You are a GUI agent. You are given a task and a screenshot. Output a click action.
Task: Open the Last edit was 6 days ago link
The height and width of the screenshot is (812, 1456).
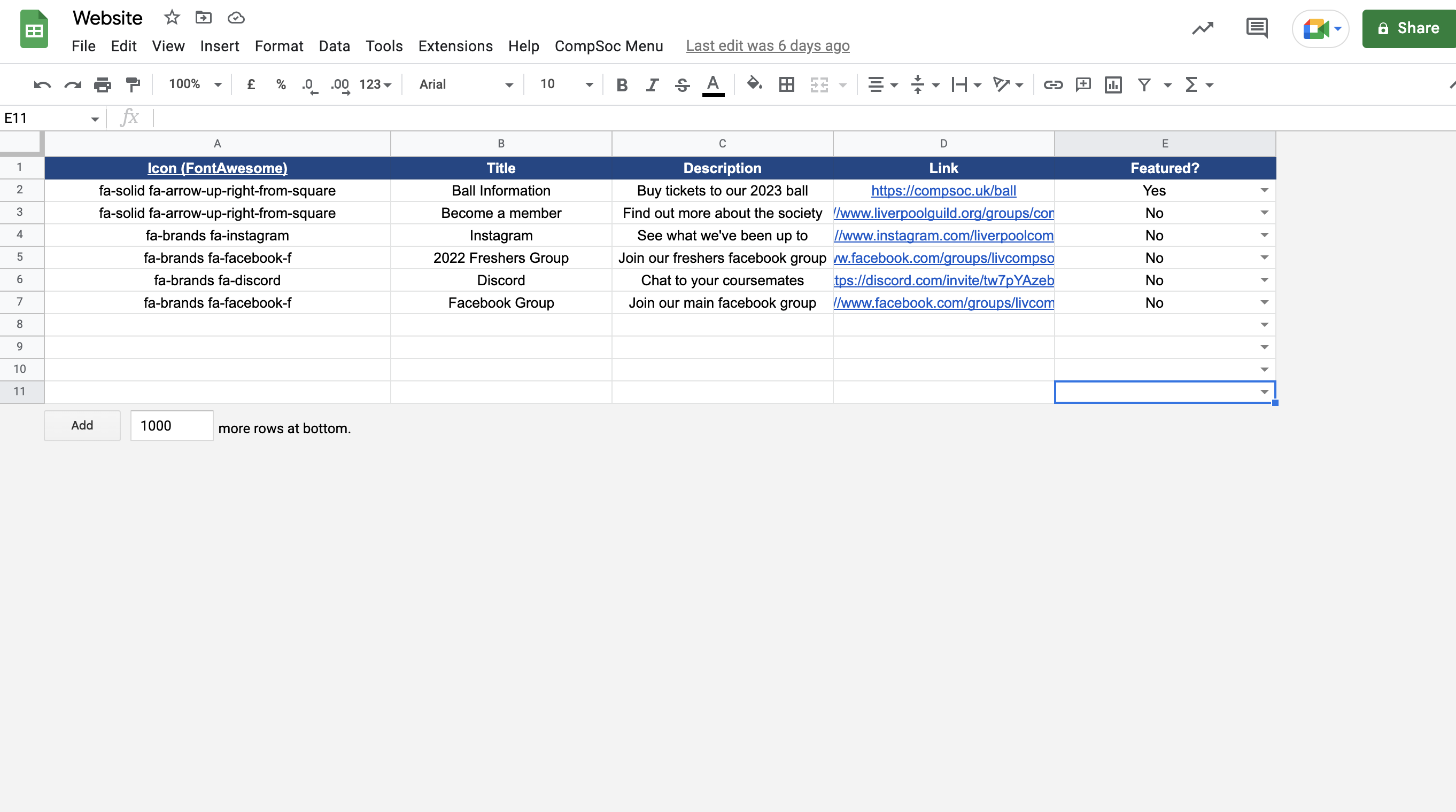pyautogui.click(x=768, y=46)
